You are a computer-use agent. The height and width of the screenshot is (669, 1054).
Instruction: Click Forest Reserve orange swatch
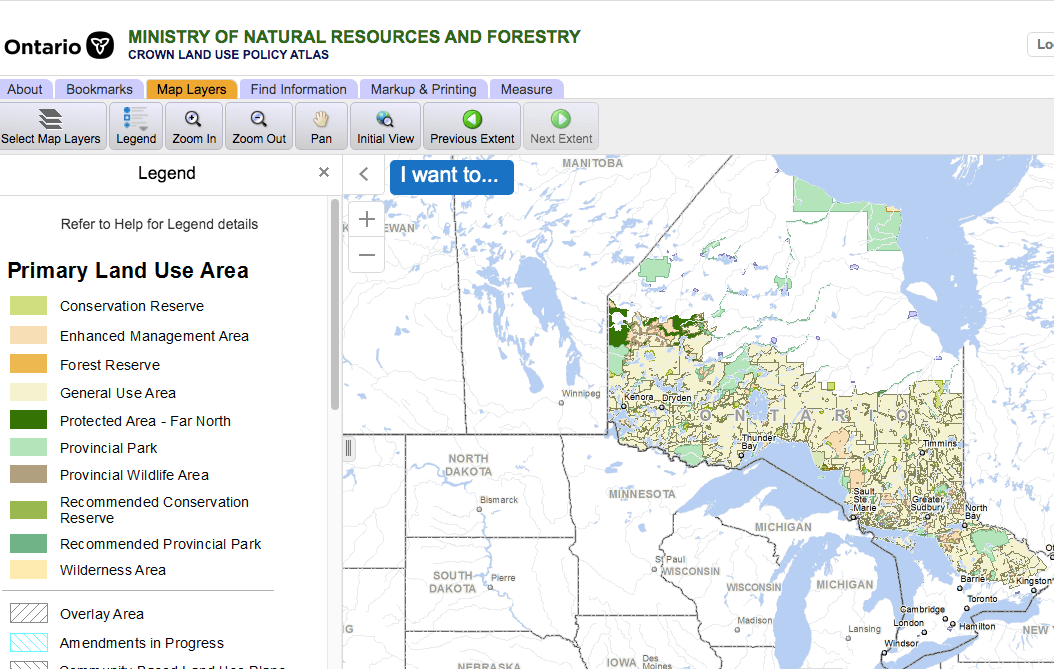tap(28, 364)
